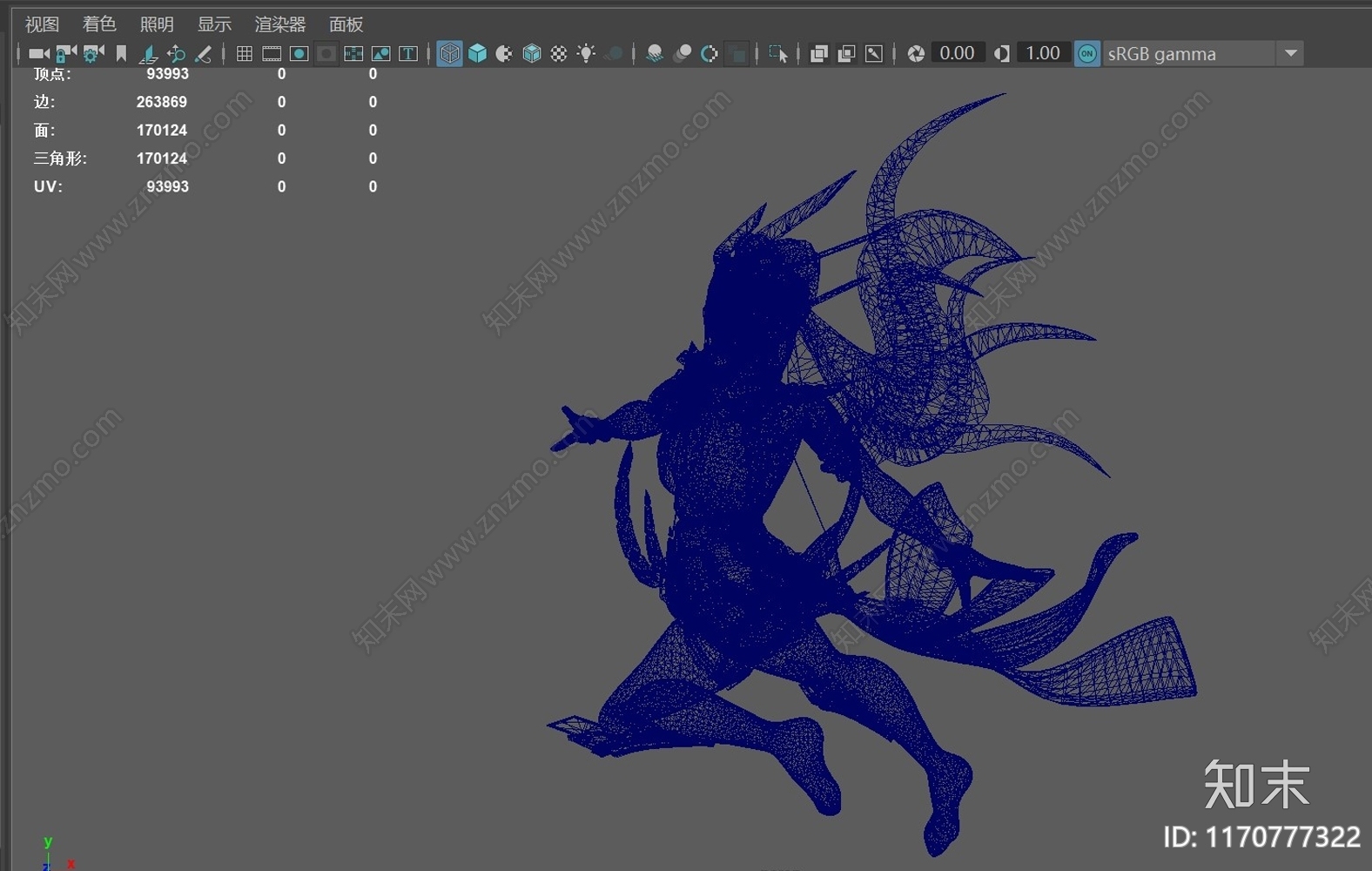Toggle X-Ray Active Components icon
This screenshot has width=1372, height=871.
[846, 54]
